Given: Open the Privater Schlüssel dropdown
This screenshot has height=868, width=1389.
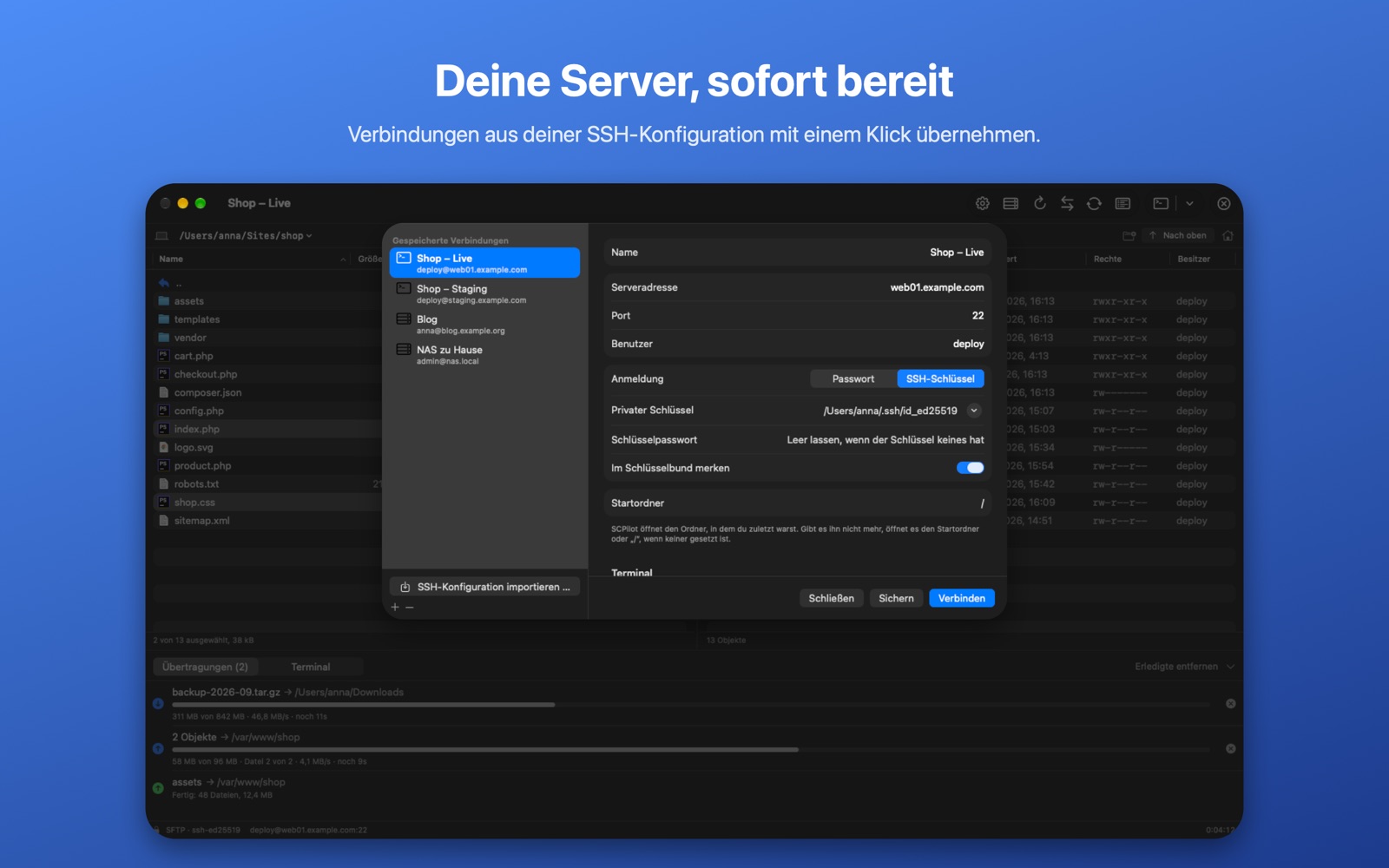Looking at the screenshot, I should coord(974,411).
